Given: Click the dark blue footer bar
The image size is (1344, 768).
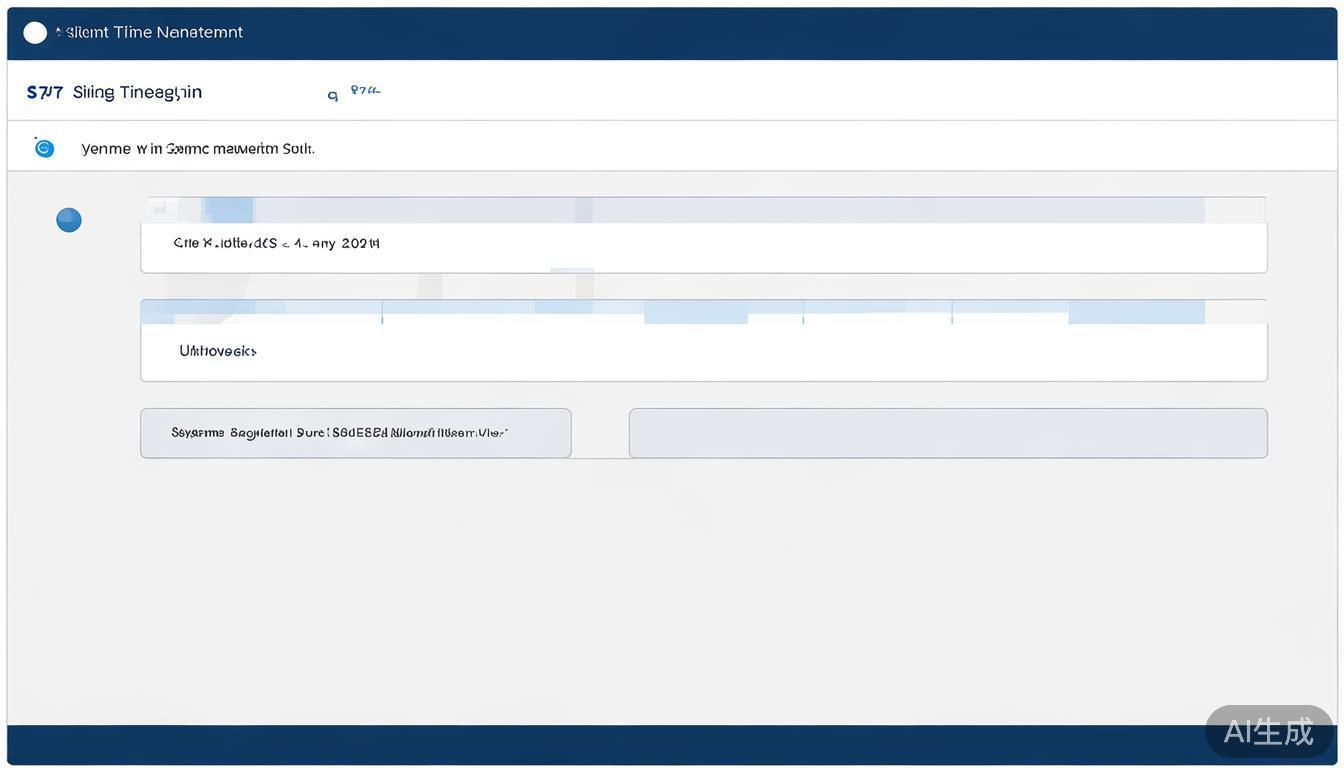Looking at the screenshot, I should click(600, 745).
